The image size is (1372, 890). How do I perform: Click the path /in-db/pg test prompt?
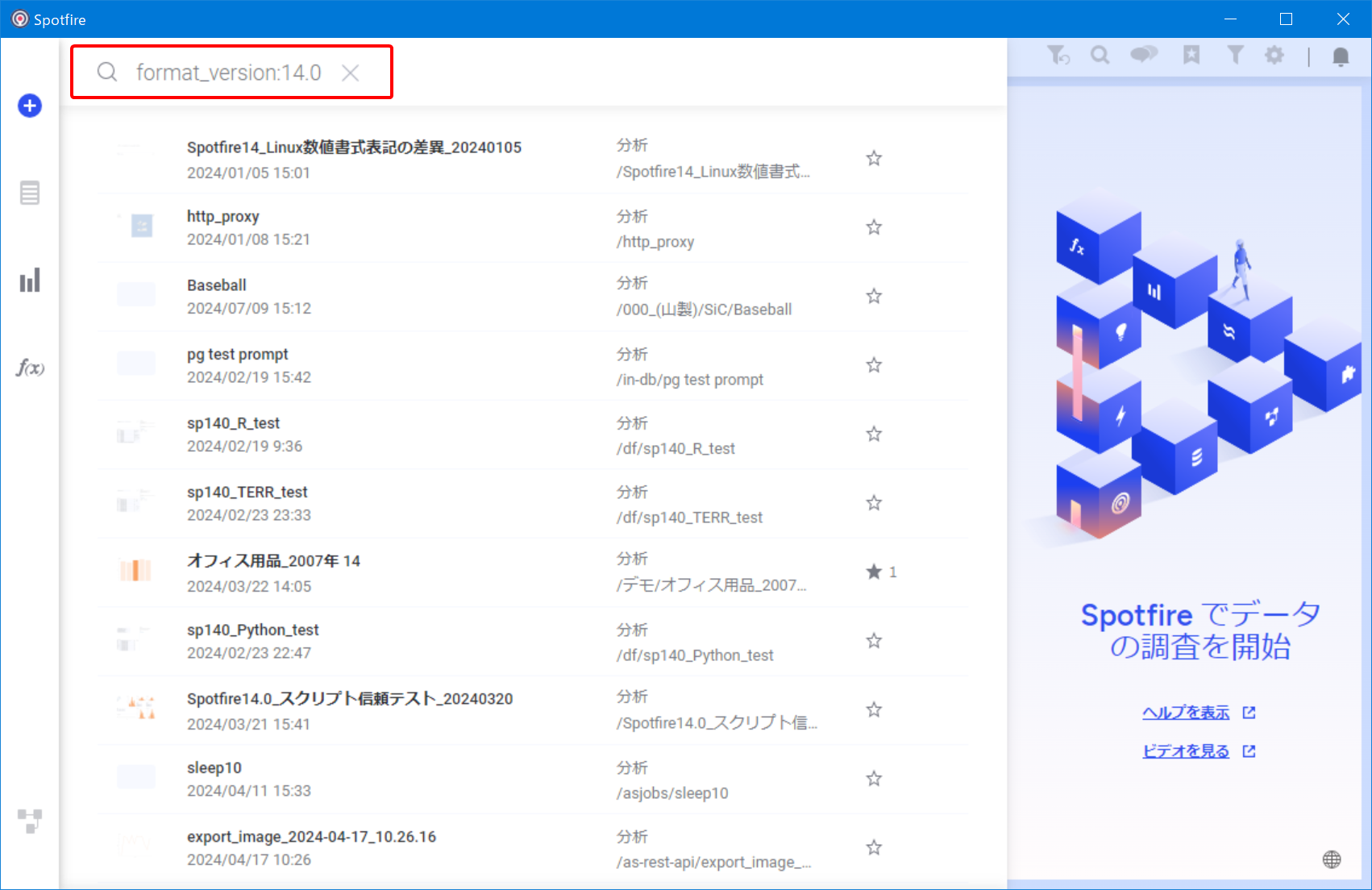point(689,380)
